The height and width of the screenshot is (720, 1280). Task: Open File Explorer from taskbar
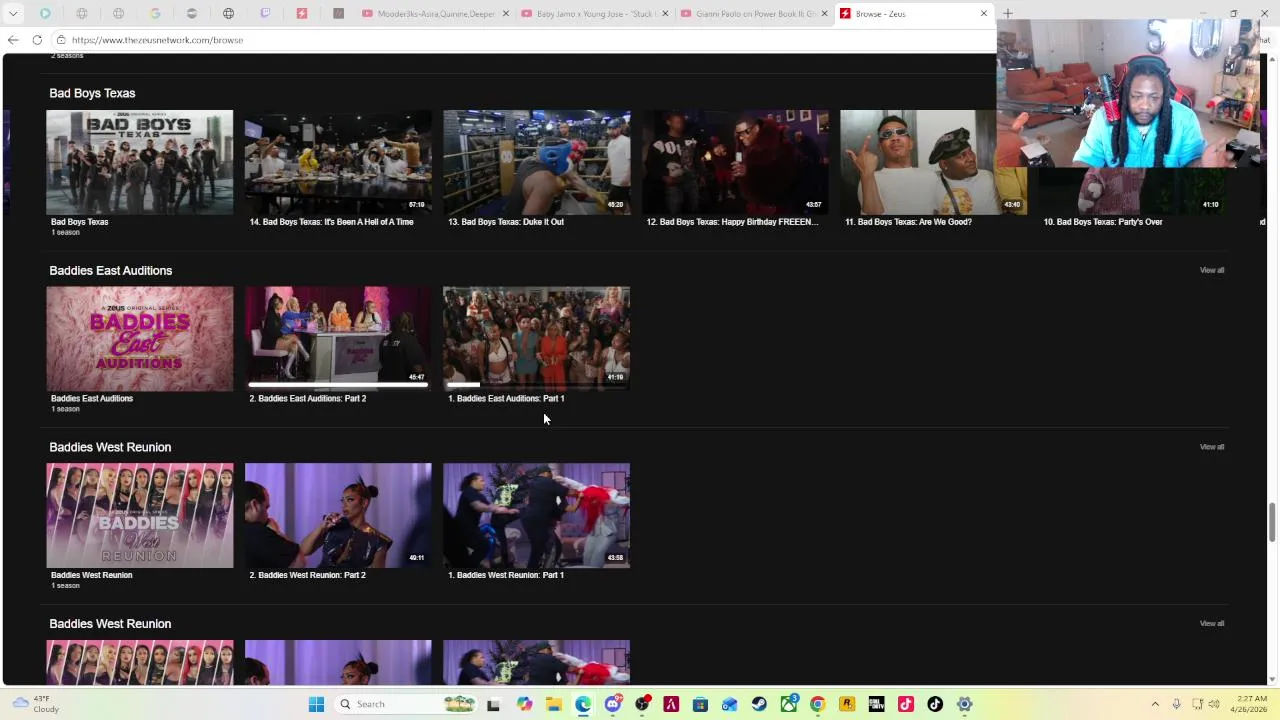click(x=554, y=704)
